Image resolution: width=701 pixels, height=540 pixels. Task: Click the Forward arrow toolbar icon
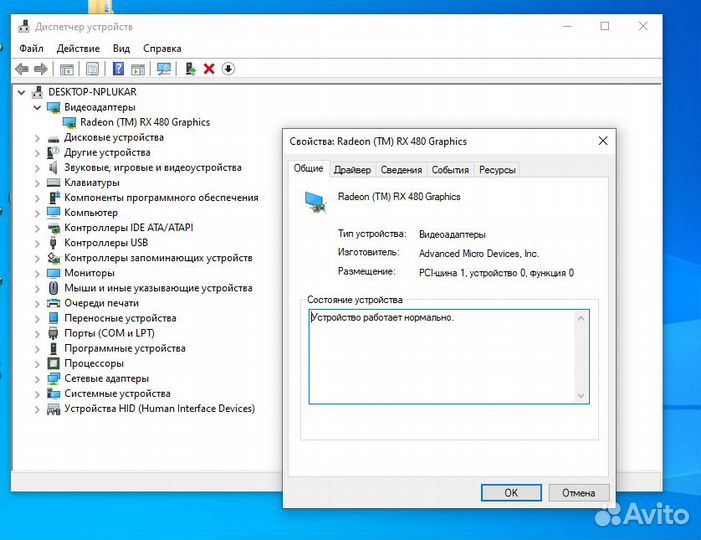(x=41, y=69)
